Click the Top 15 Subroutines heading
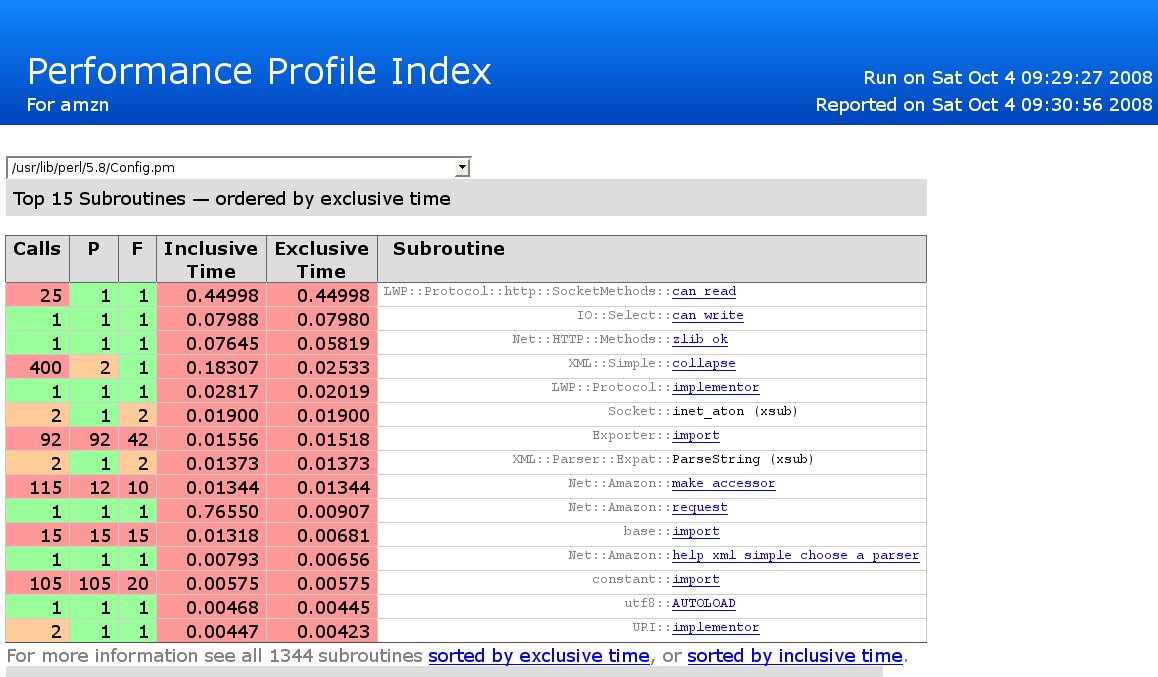Viewport: 1158px width, 677px height. (x=232, y=199)
